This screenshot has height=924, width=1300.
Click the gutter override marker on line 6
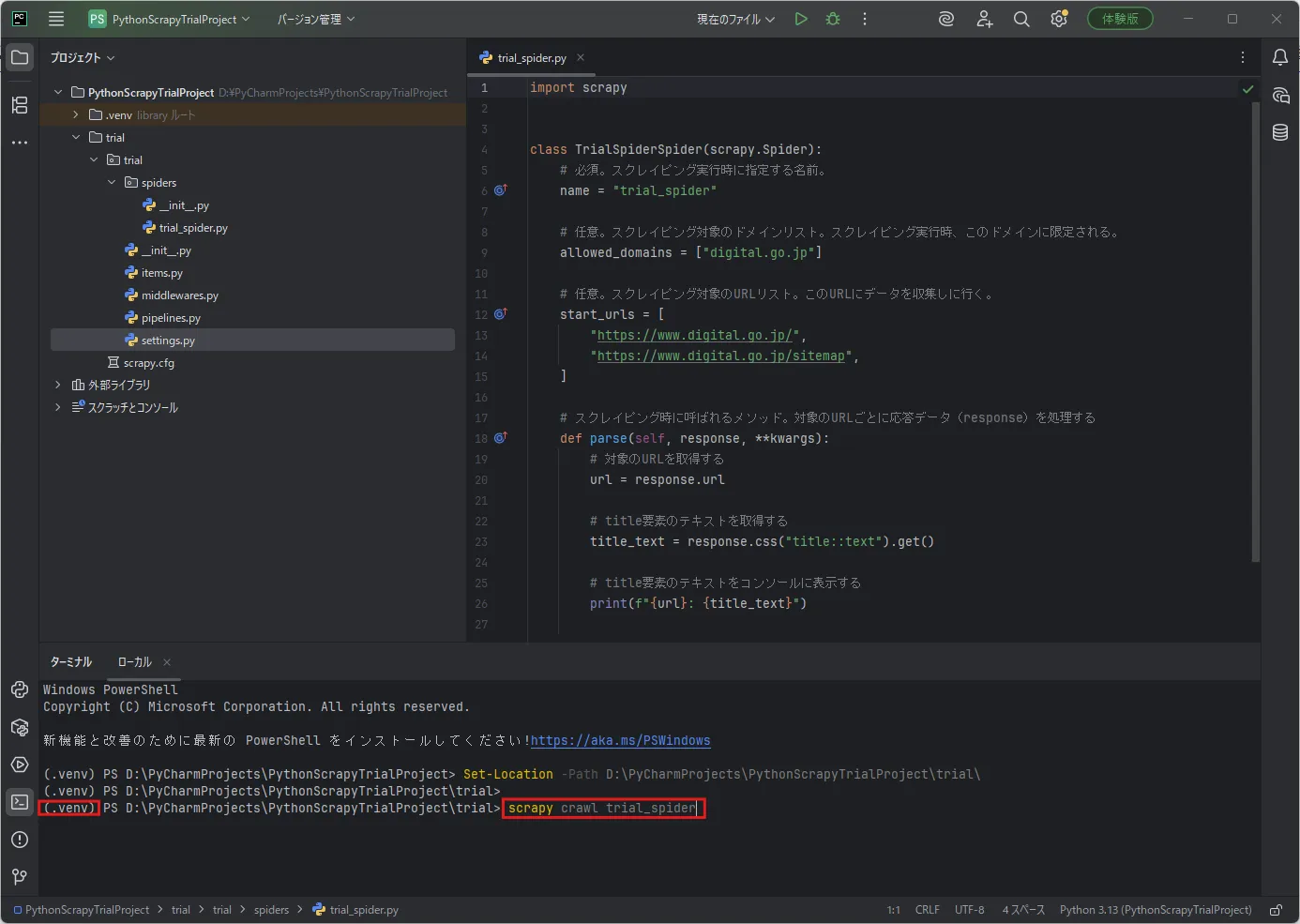[x=501, y=189]
